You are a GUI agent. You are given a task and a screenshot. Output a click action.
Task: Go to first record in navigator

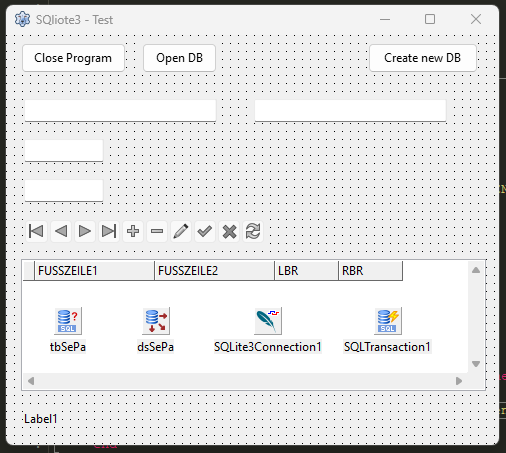click(x=36, y=231)
